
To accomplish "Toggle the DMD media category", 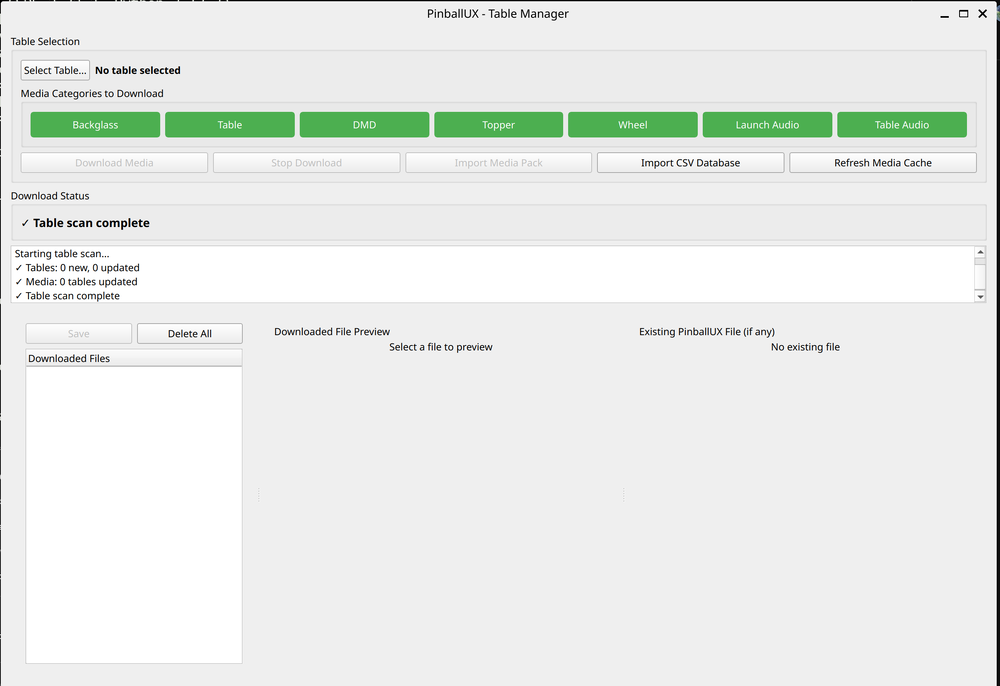I will (x=364, y=125).
